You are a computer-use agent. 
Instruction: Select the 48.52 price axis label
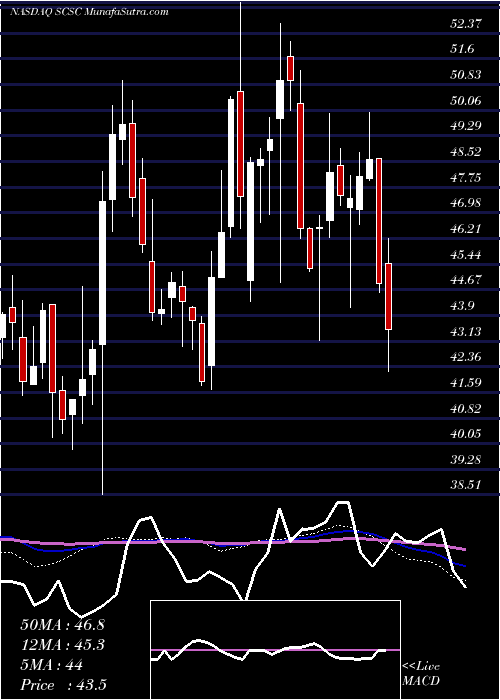click(x=466, y=152)
